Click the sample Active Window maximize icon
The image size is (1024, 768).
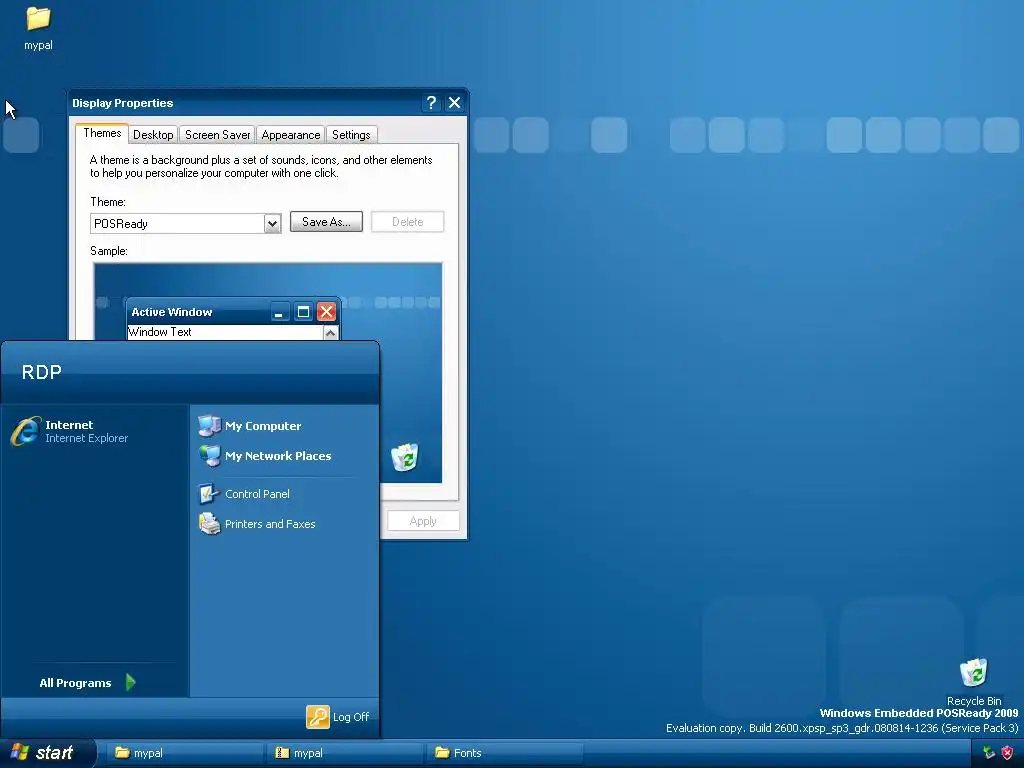[x=303, y=312]
